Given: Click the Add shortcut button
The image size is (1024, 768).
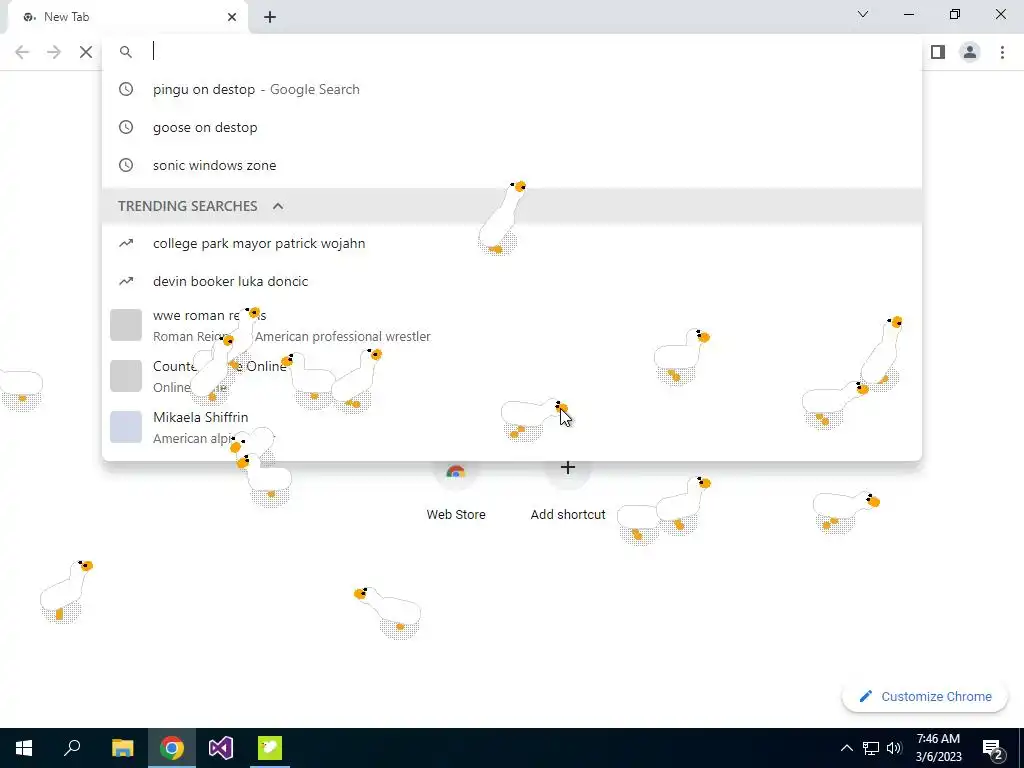Looking at the screenshot, I should pos(568,490).
